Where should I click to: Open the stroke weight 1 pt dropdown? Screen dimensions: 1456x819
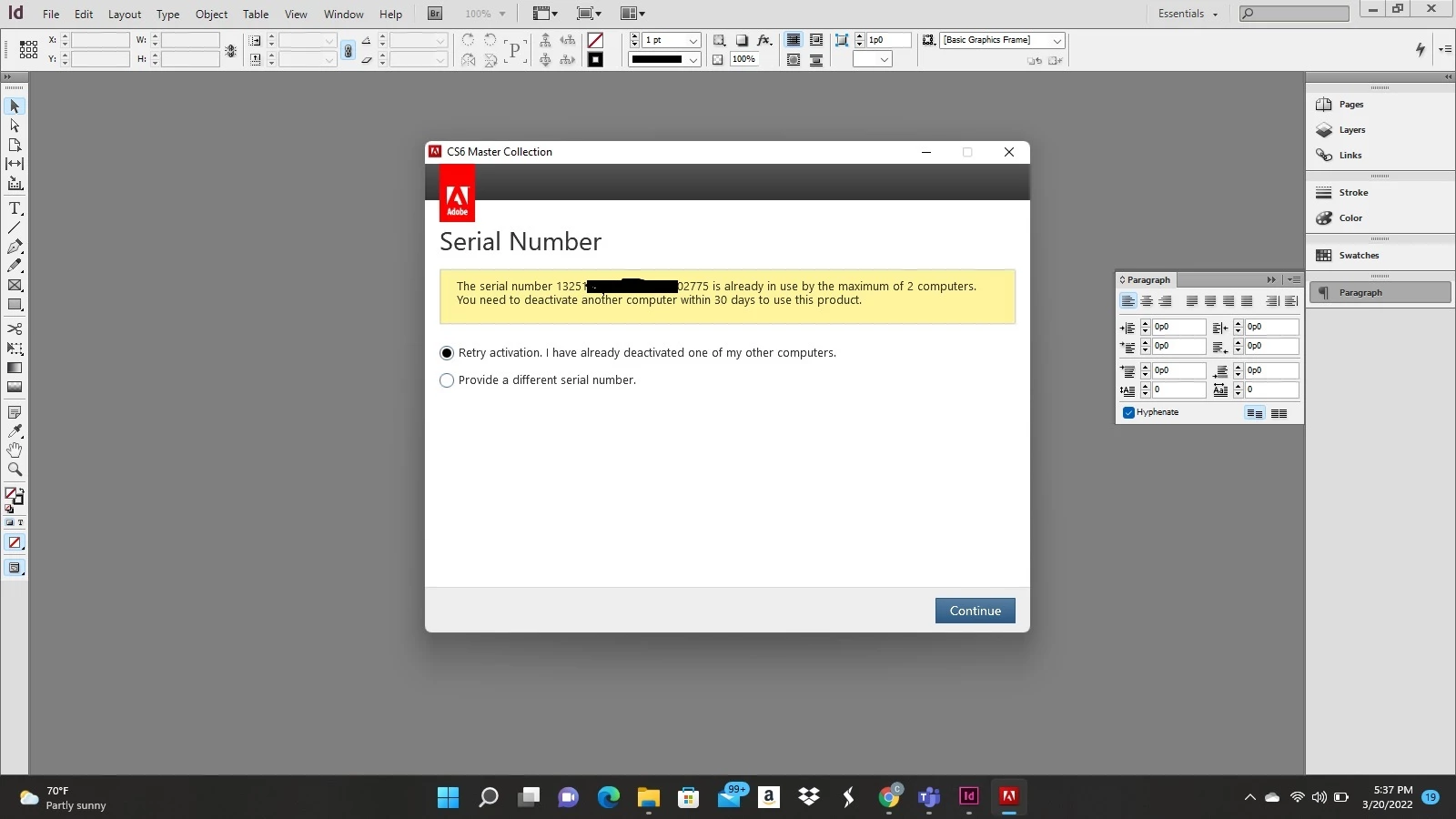tap(693, 41)
